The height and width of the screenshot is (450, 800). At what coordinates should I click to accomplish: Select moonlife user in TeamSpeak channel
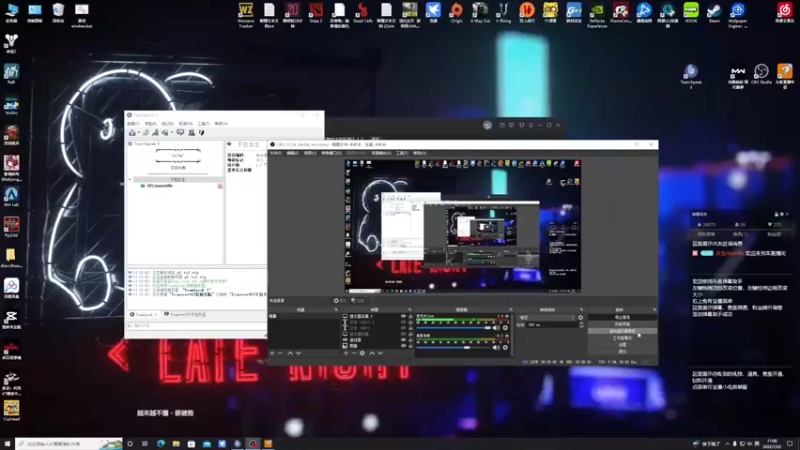pyautogui.click(x=160, y=186)
